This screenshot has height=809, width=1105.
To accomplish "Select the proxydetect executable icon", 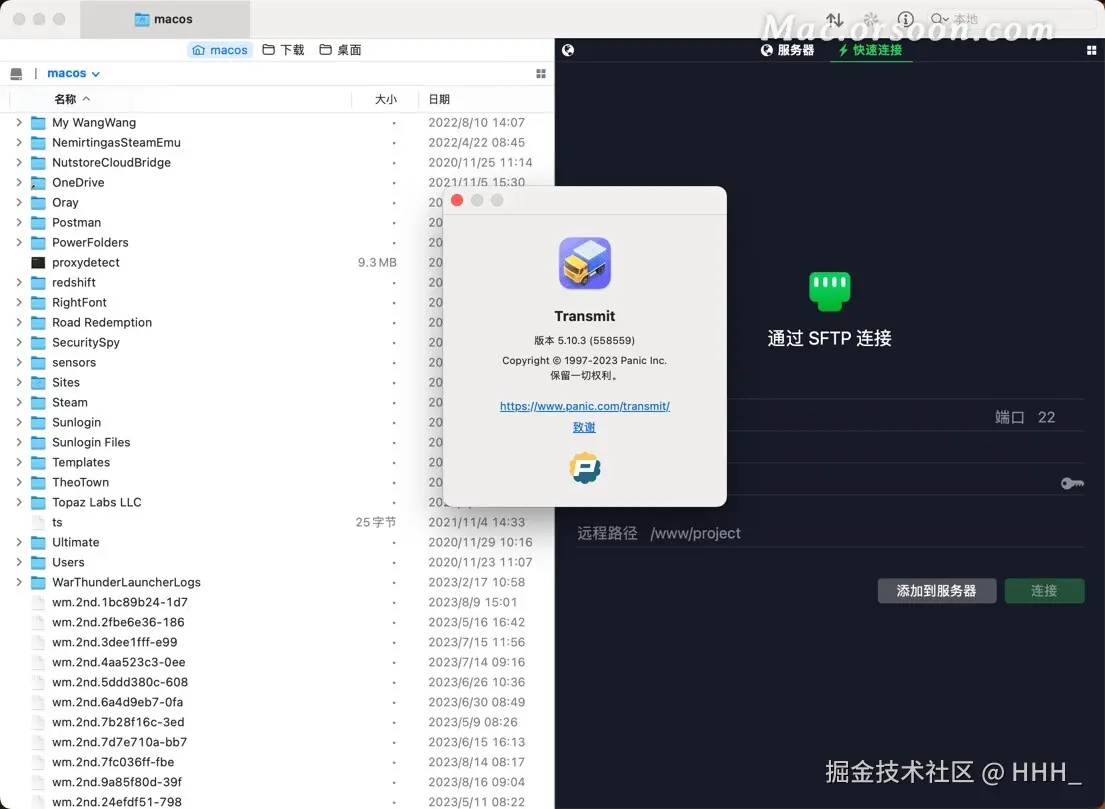I will point(38,262).
